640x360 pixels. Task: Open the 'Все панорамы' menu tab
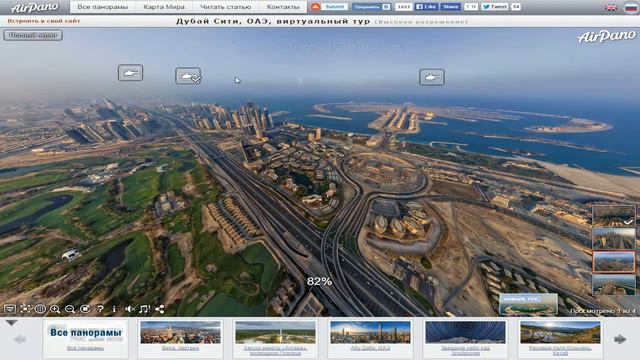click(x=102, y=7)
